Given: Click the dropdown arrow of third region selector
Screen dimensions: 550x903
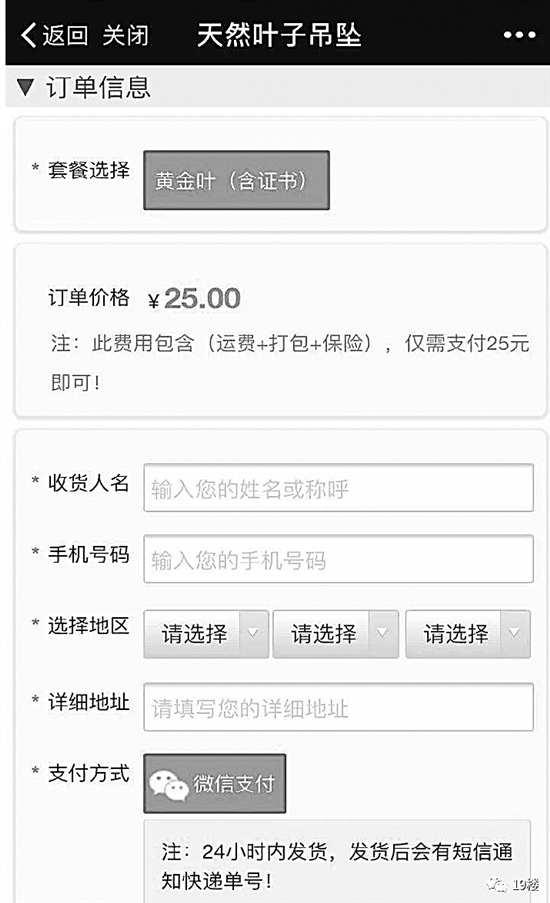Looking at the screenshot, I should coord(515,633).
